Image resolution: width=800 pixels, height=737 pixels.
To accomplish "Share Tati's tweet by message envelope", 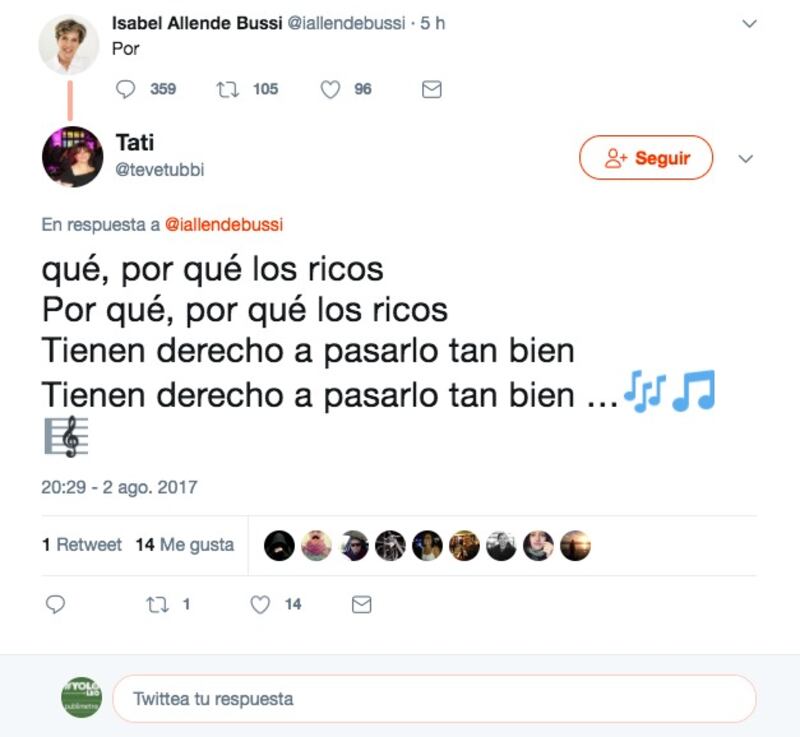I will pyautogui.click(x=362, y=605).
